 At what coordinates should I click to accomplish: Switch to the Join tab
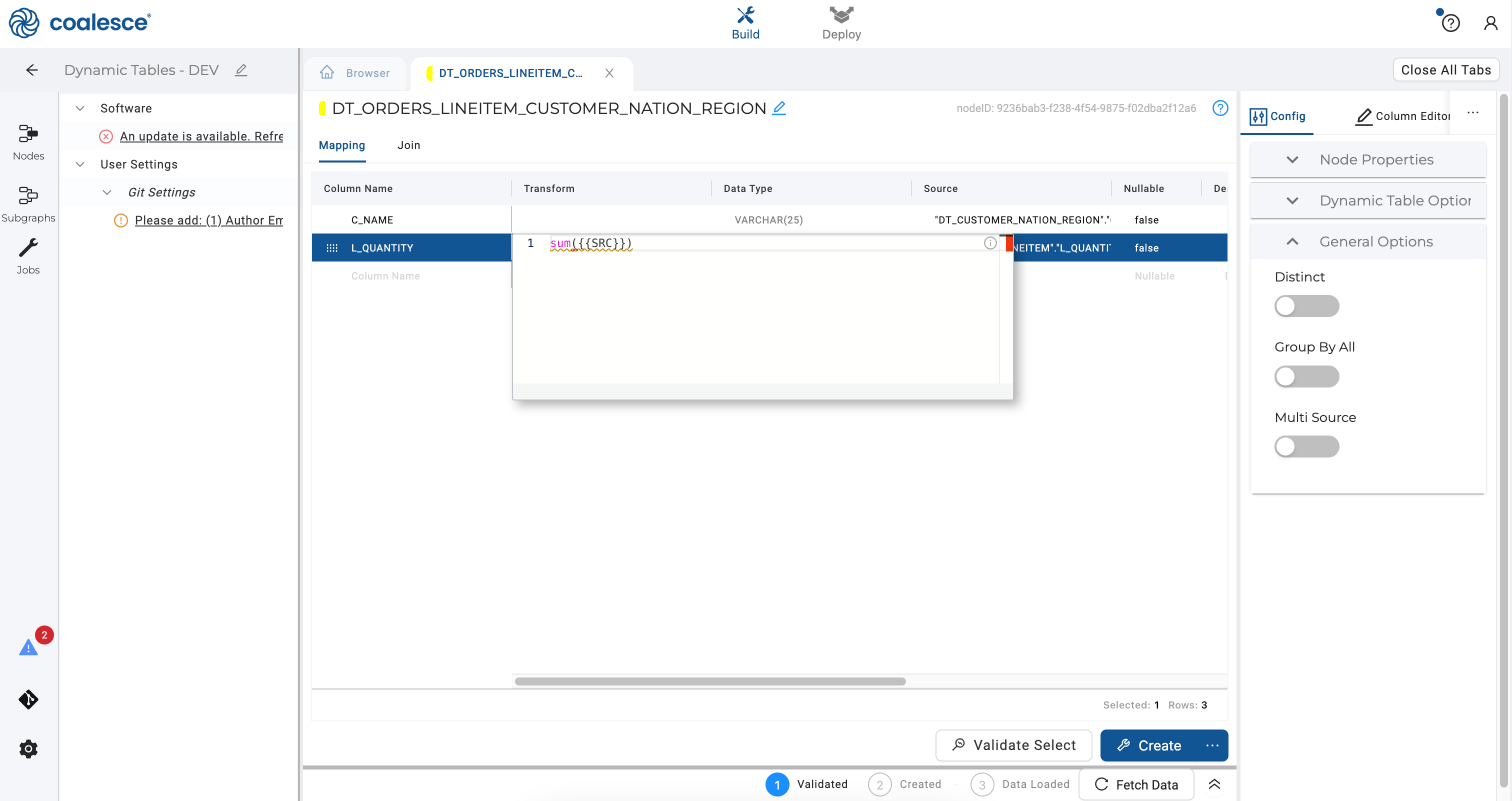pyautogui.click(x=408, y=145)
